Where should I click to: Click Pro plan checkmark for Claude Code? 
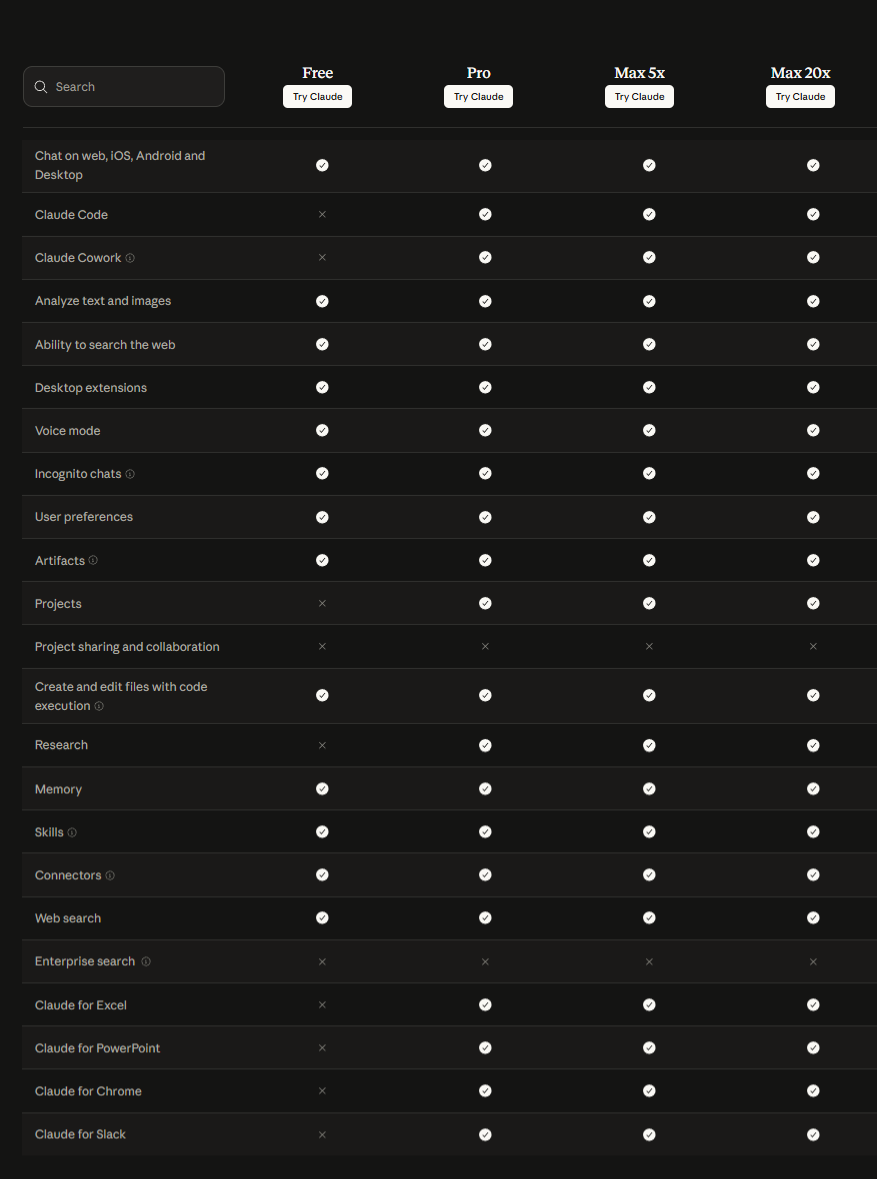tap(485, 214)
